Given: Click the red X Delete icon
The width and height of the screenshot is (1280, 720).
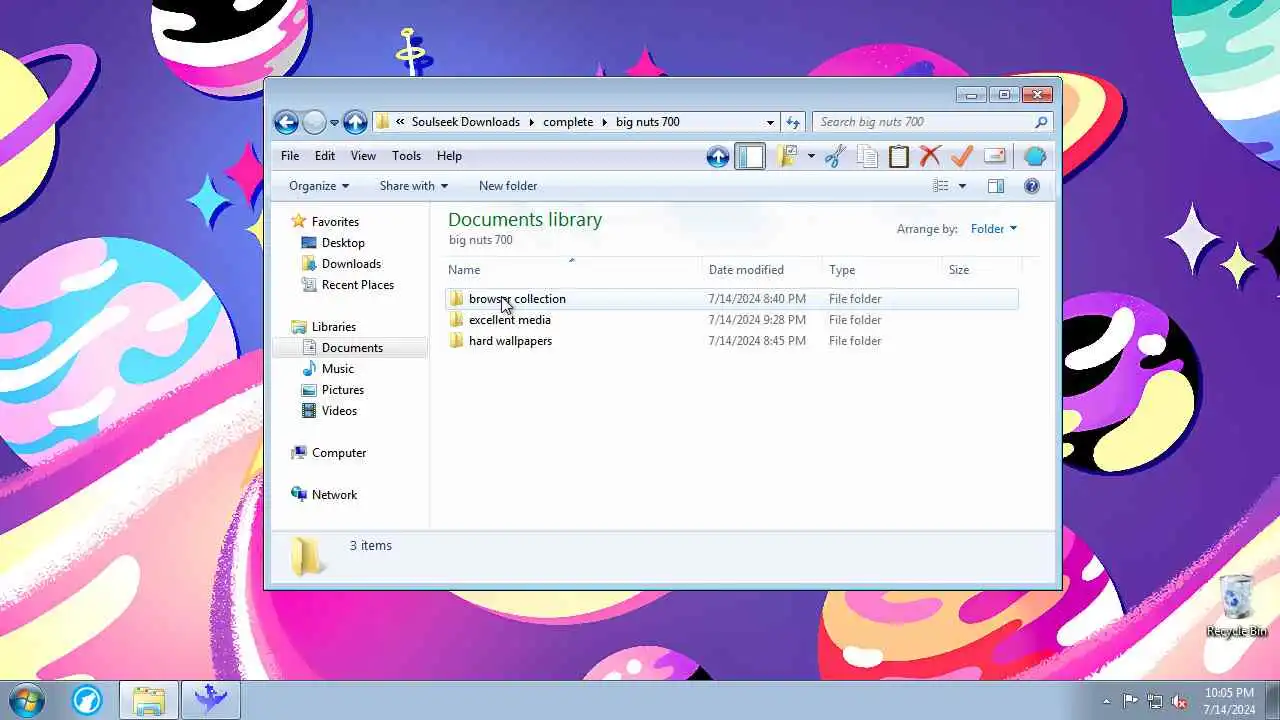Looking at the screenshot, I should coord(930,156).
